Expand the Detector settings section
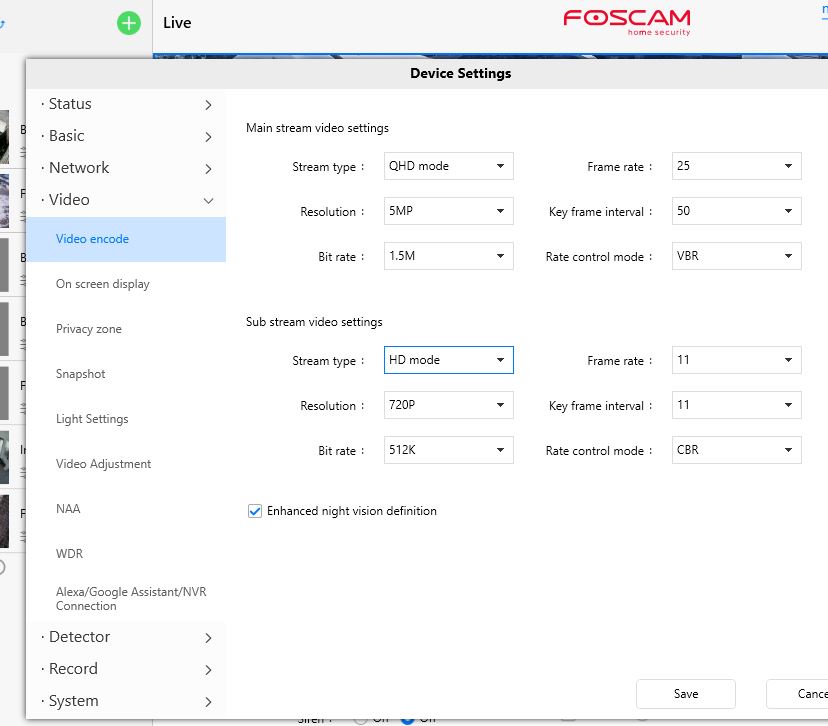The height and width of the screenshot is (726, 828). point(126,637)
